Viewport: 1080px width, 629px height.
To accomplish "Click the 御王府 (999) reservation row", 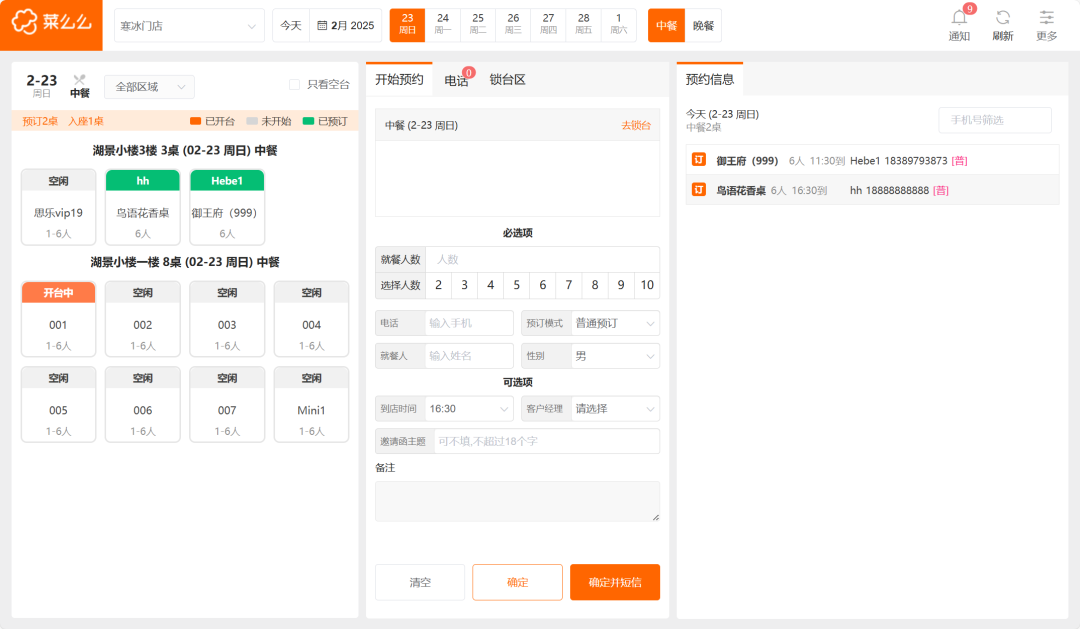I will pos(872,161).
